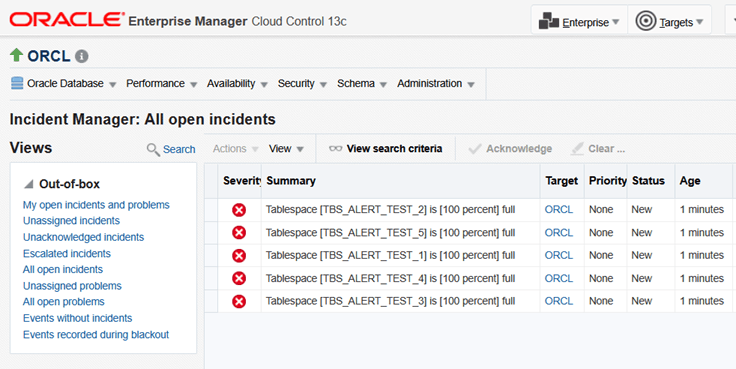Screen dimensions: 736x369
Task: Open Events without incidents view
Action: click(77, 318)
